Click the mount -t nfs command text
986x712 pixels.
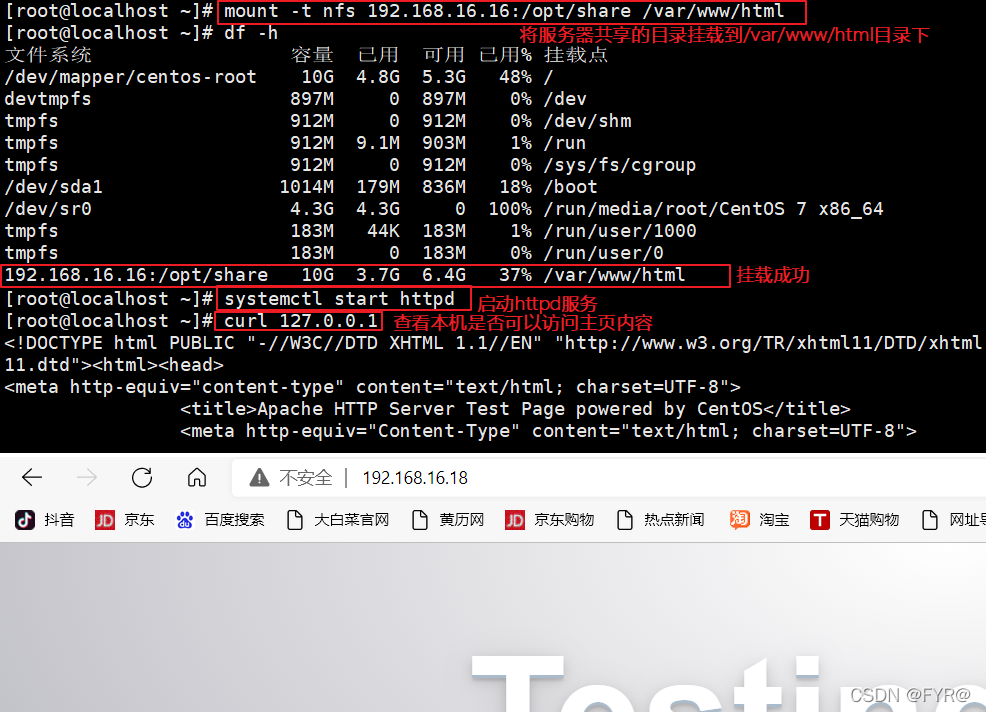[x=504, y=11]
